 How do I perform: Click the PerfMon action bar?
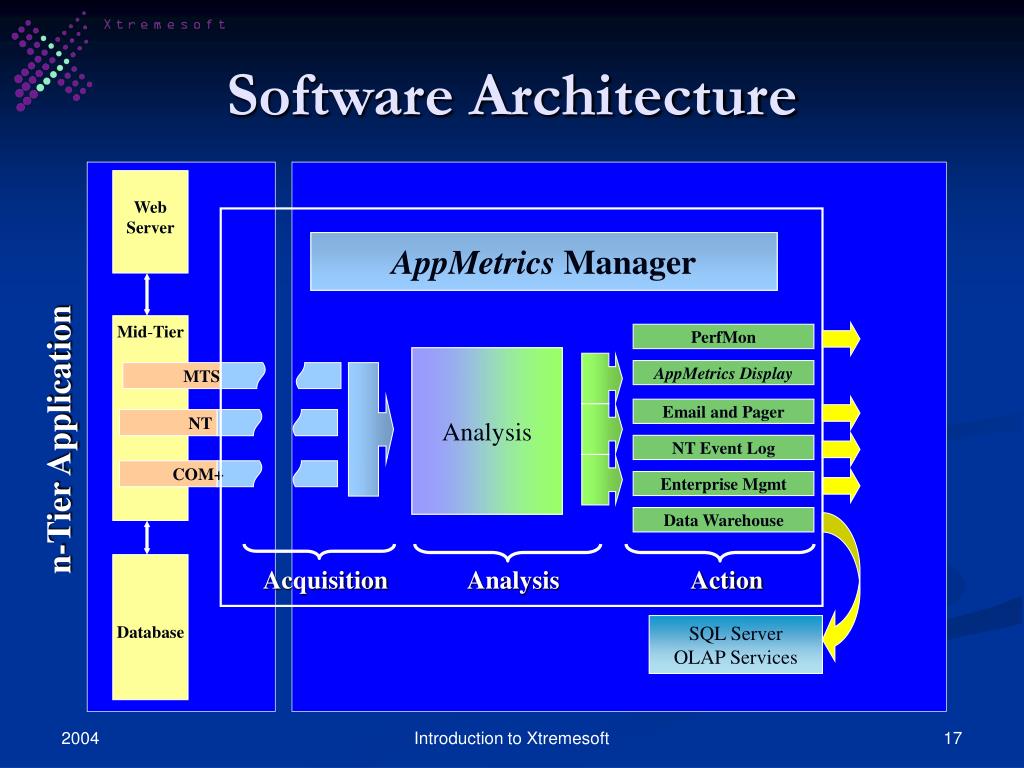tap(723, 337)
